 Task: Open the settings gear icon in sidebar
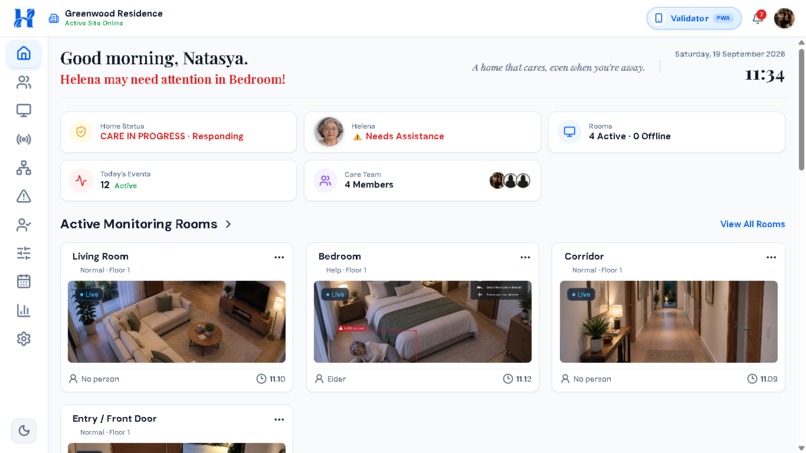click(24, 339)
